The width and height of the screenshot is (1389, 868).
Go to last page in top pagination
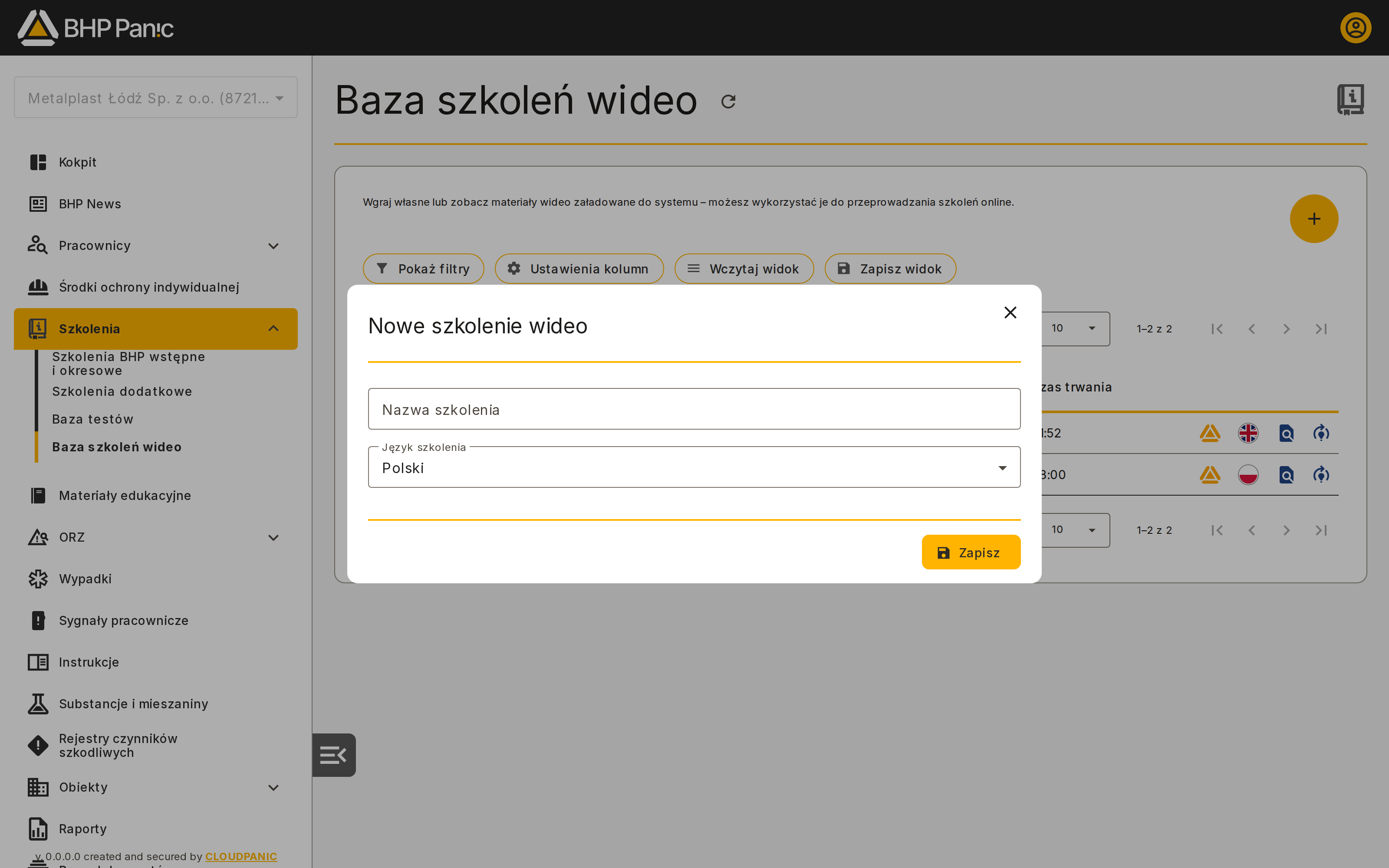(x=1321, y=329)
